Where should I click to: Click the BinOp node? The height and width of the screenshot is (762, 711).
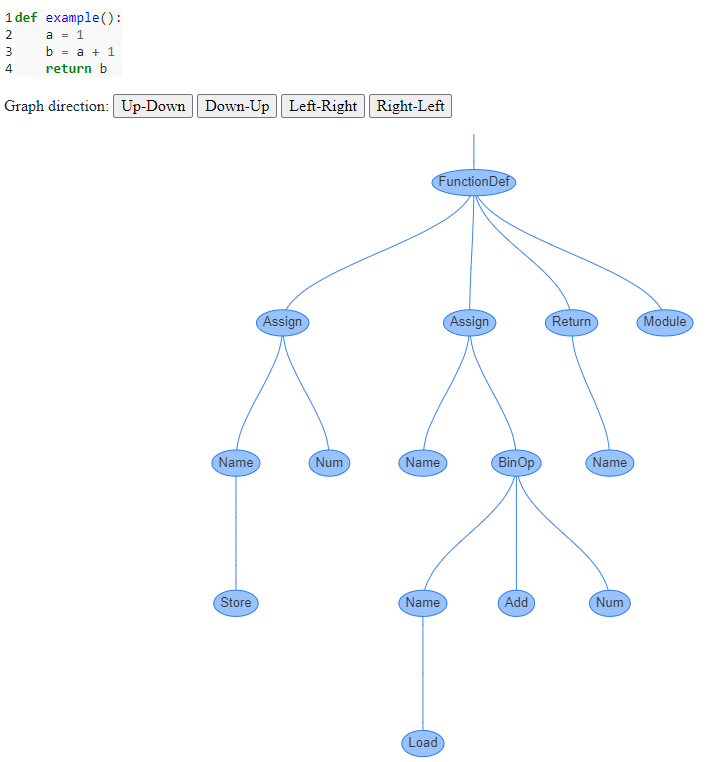516,463
